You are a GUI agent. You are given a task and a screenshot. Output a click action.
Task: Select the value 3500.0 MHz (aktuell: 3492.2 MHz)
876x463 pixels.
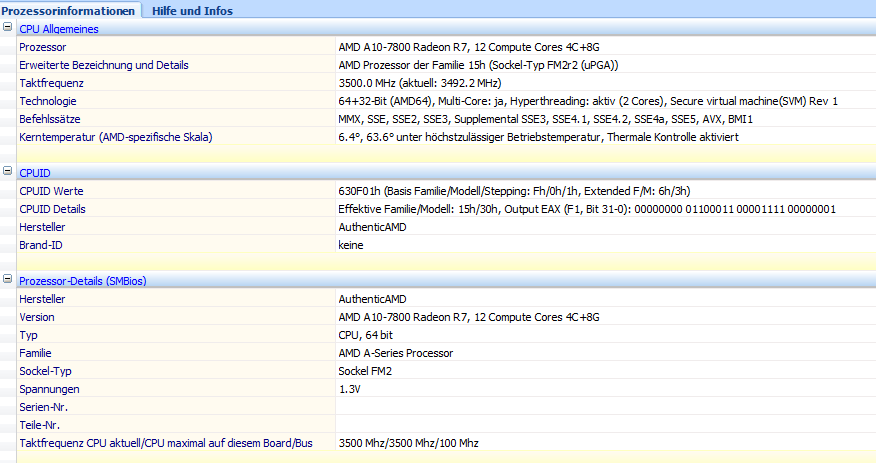[420, 83]
